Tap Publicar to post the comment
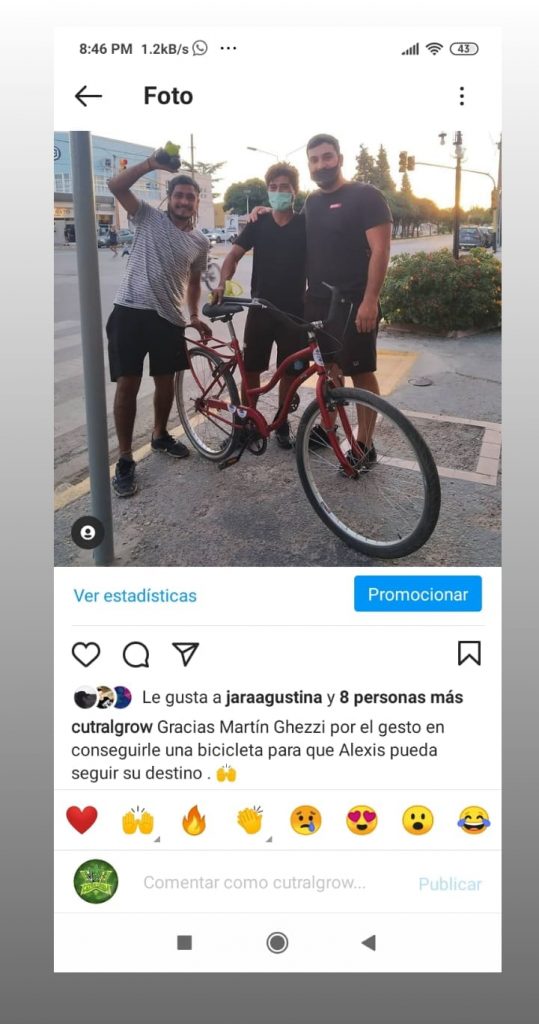This screenshot has height=1024, width=539. coord(450,884)
